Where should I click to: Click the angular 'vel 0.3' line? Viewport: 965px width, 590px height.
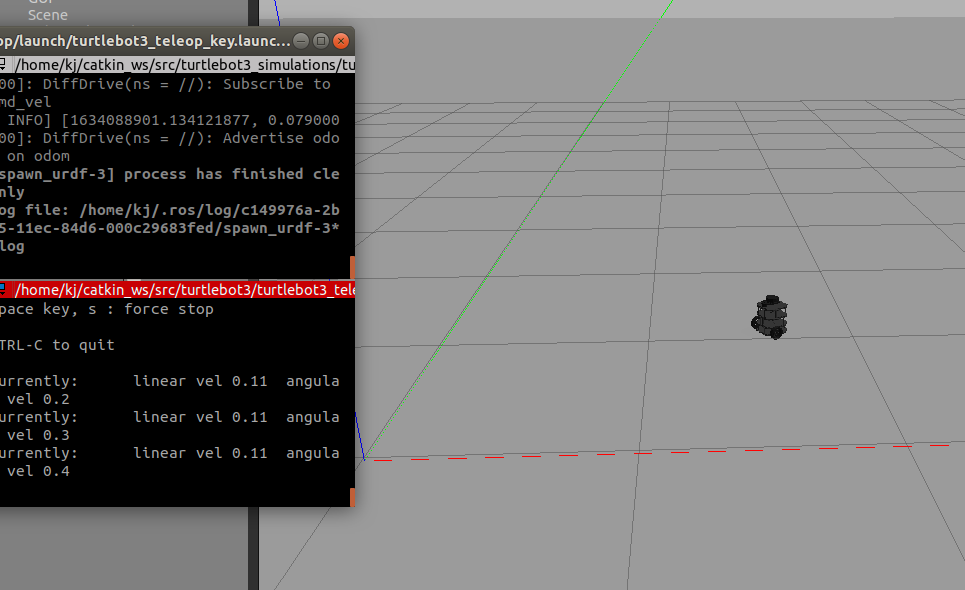tap(38, 436)
